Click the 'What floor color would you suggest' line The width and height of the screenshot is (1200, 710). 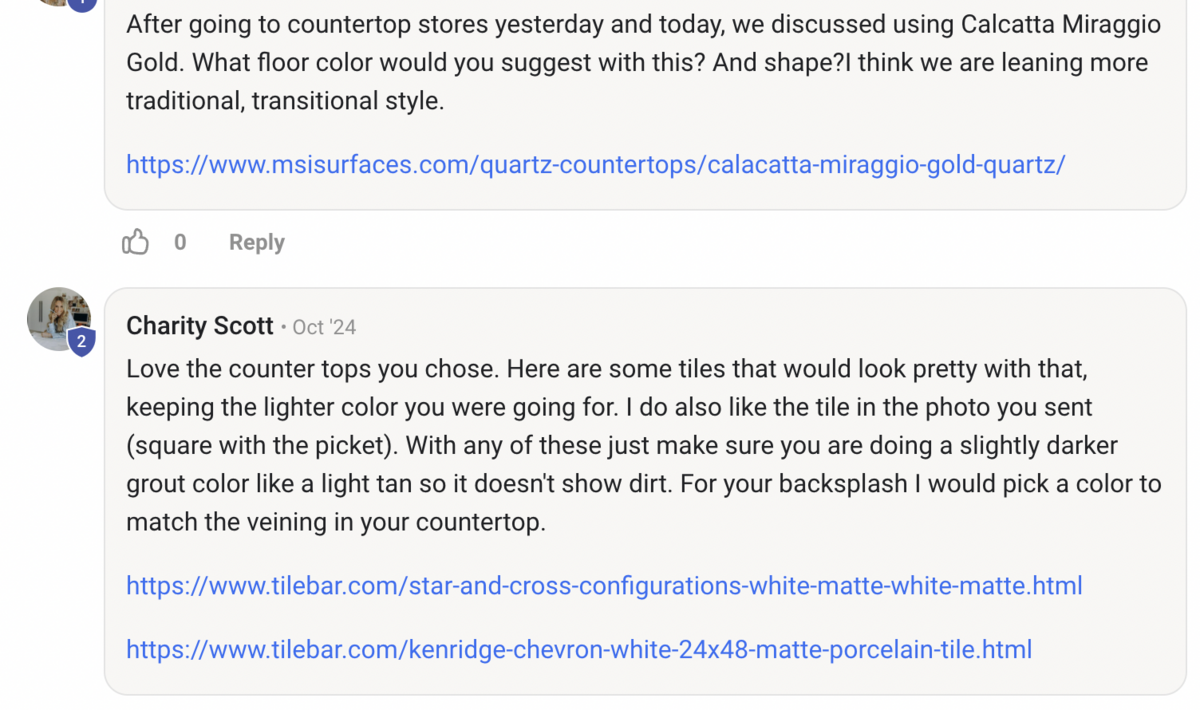[x=637, y=62]
